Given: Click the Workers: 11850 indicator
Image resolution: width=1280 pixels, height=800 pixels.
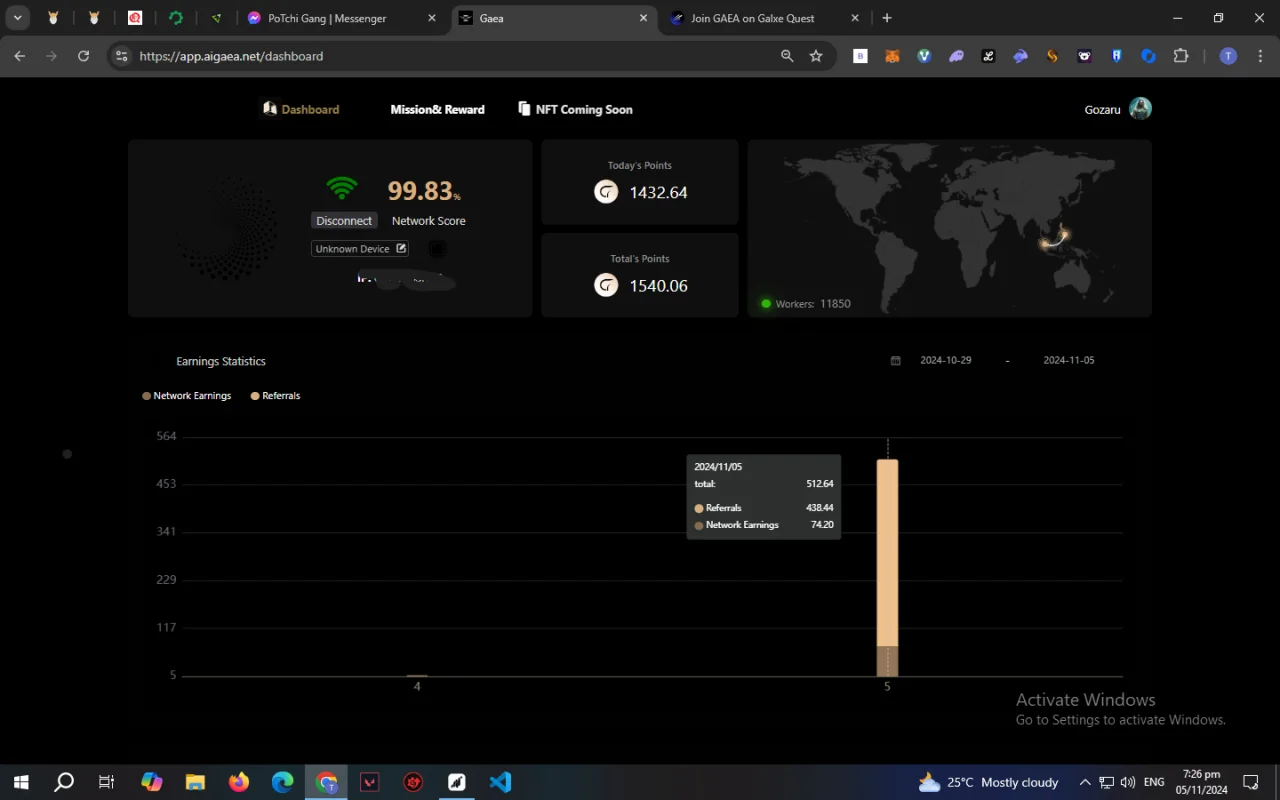Looking at the screenshot, I should [806, 304].
